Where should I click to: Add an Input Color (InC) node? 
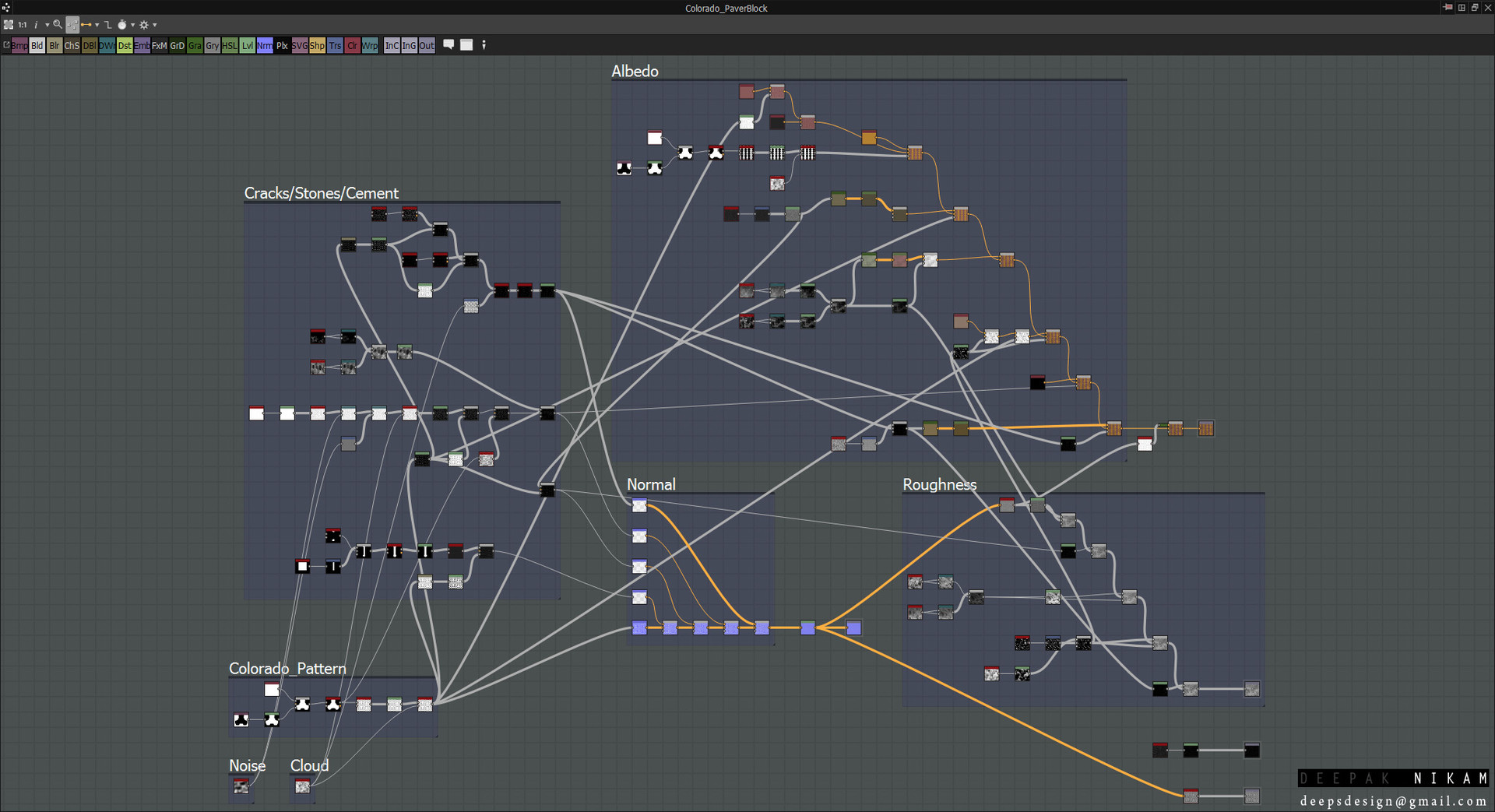392,46
